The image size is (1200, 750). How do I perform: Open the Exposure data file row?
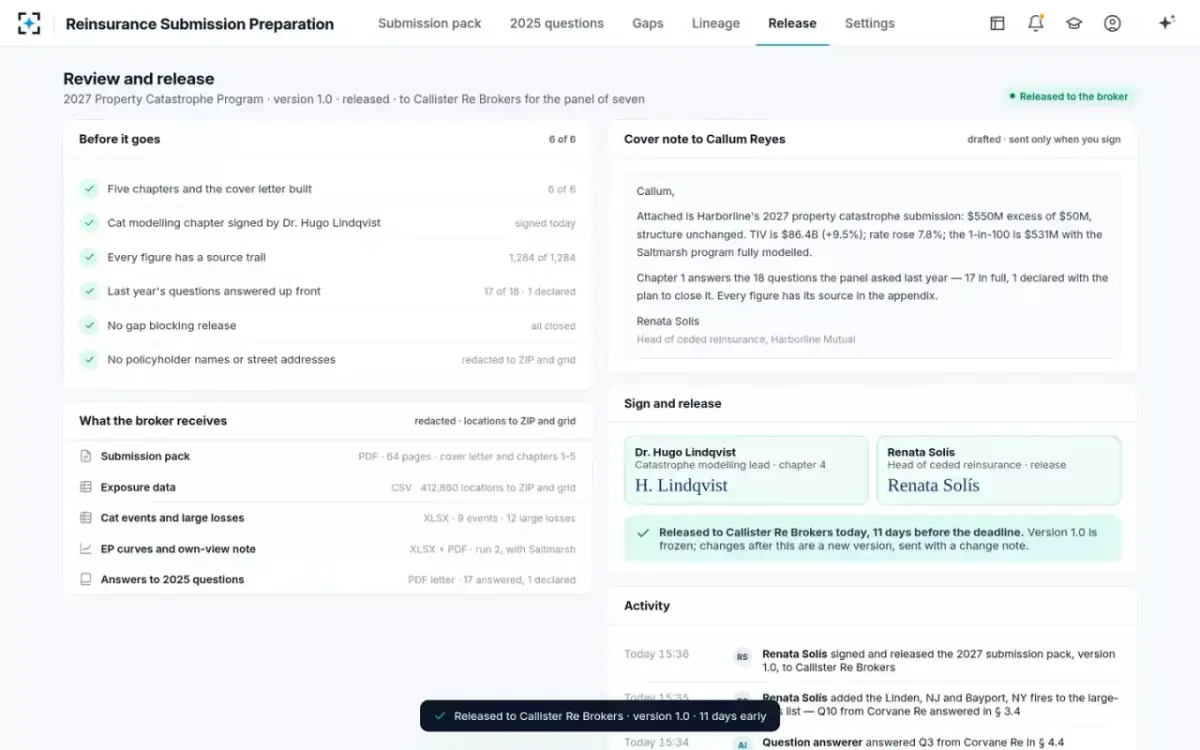click(327, 487)
